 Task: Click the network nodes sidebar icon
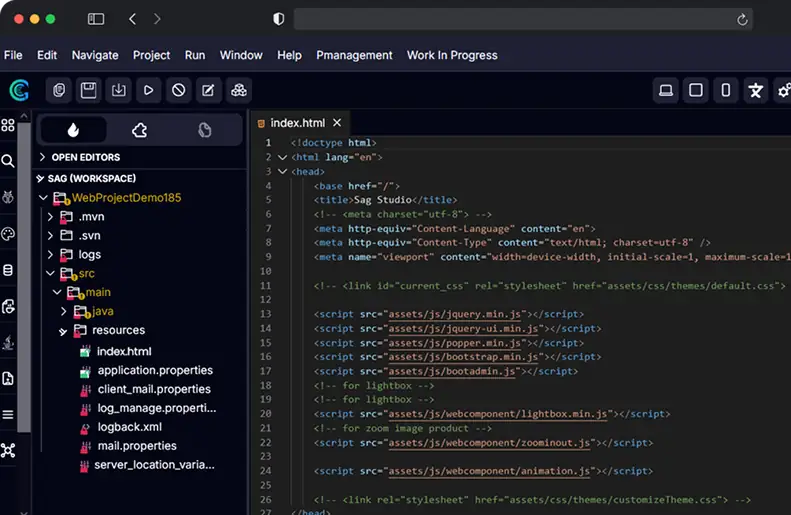[x=8, y=450]
